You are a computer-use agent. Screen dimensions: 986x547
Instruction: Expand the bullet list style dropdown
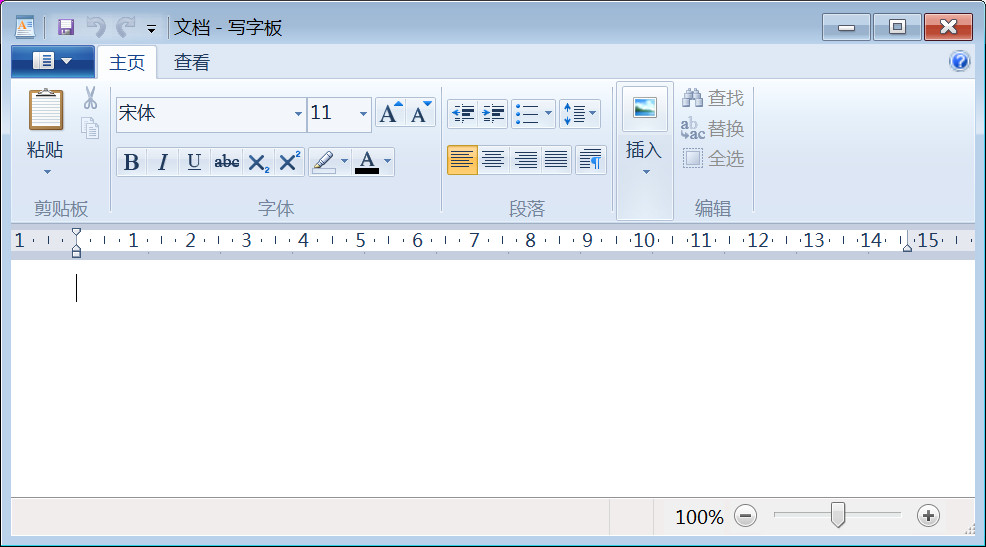pos(548,114)
